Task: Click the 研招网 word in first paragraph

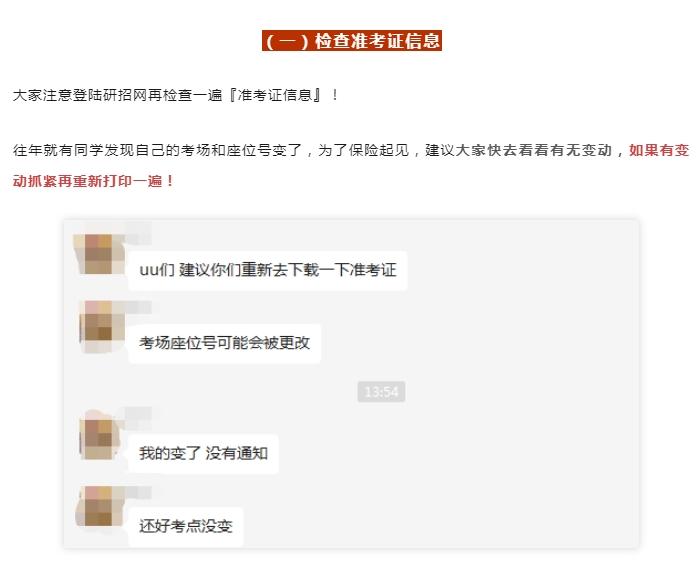Action: pyautogui.click(x=125, y=95)
